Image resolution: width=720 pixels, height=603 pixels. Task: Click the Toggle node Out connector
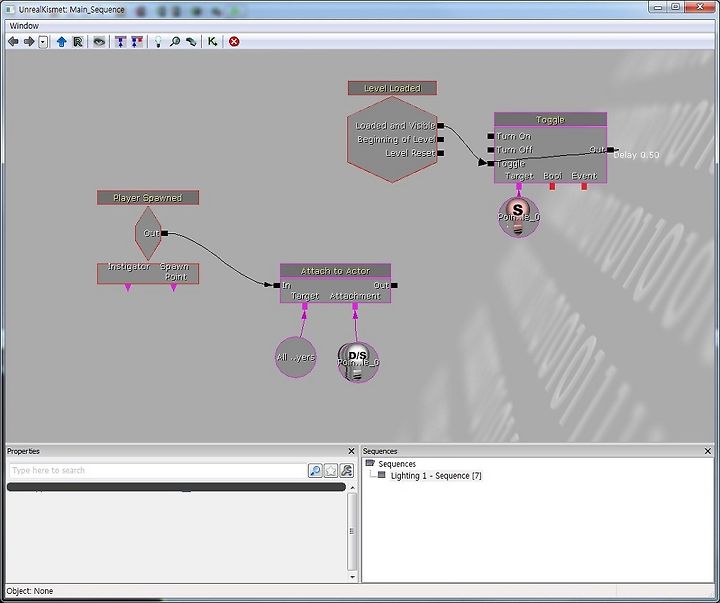610,149
